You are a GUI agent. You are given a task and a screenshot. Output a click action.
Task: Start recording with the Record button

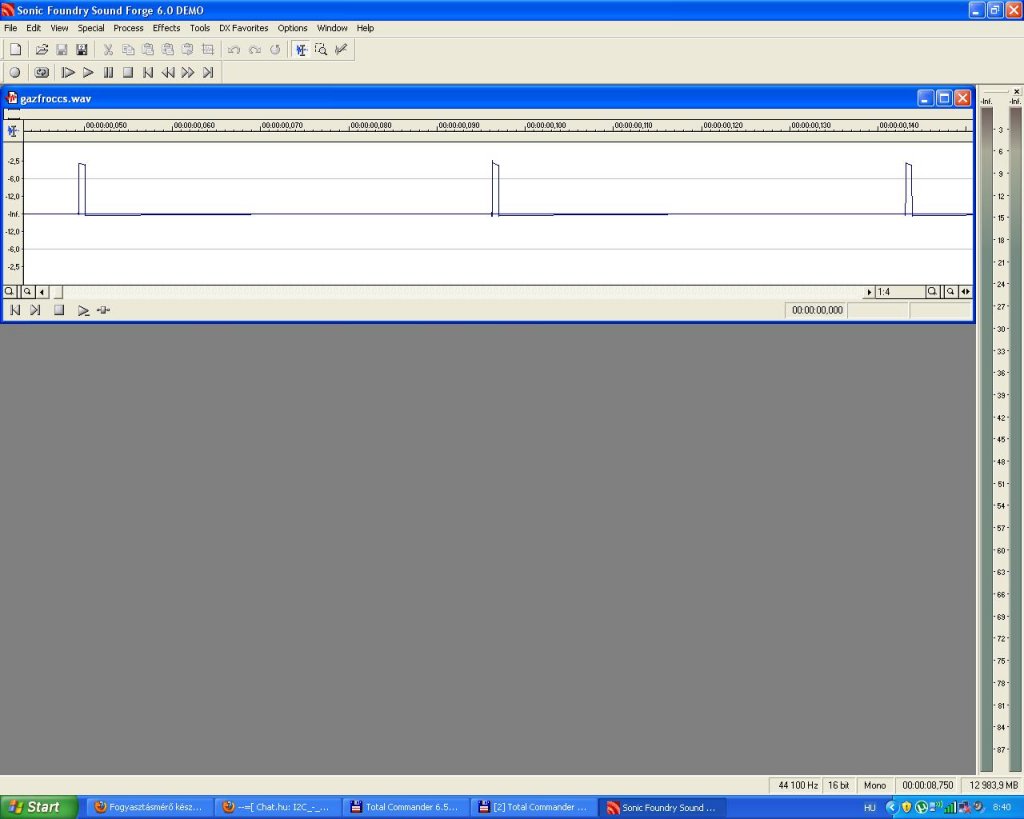(15, 72)
